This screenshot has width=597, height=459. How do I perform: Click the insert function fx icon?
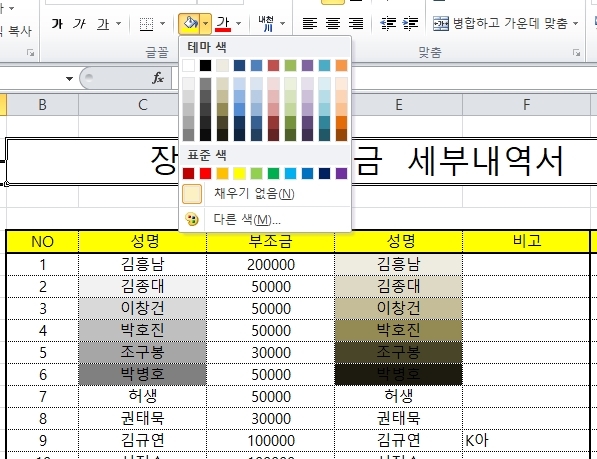[x=158, y=78]
